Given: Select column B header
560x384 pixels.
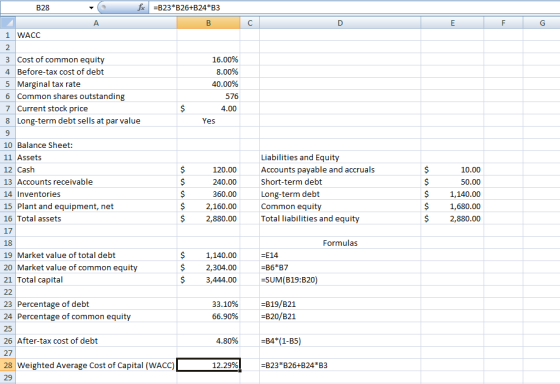Looking at the screenshot, I should 208,23.
